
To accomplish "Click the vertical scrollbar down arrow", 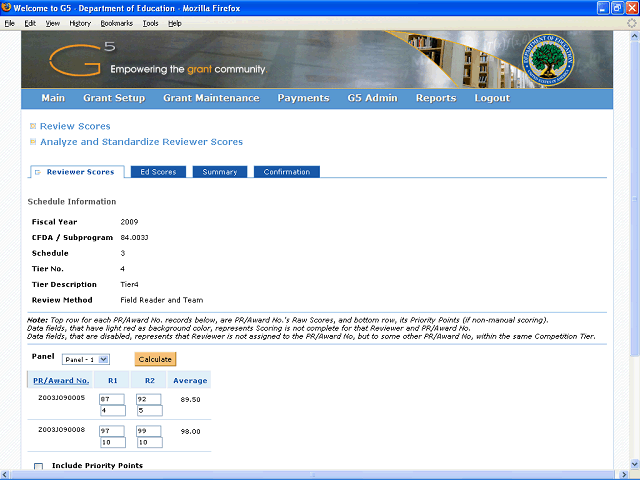I will [635, 464].
